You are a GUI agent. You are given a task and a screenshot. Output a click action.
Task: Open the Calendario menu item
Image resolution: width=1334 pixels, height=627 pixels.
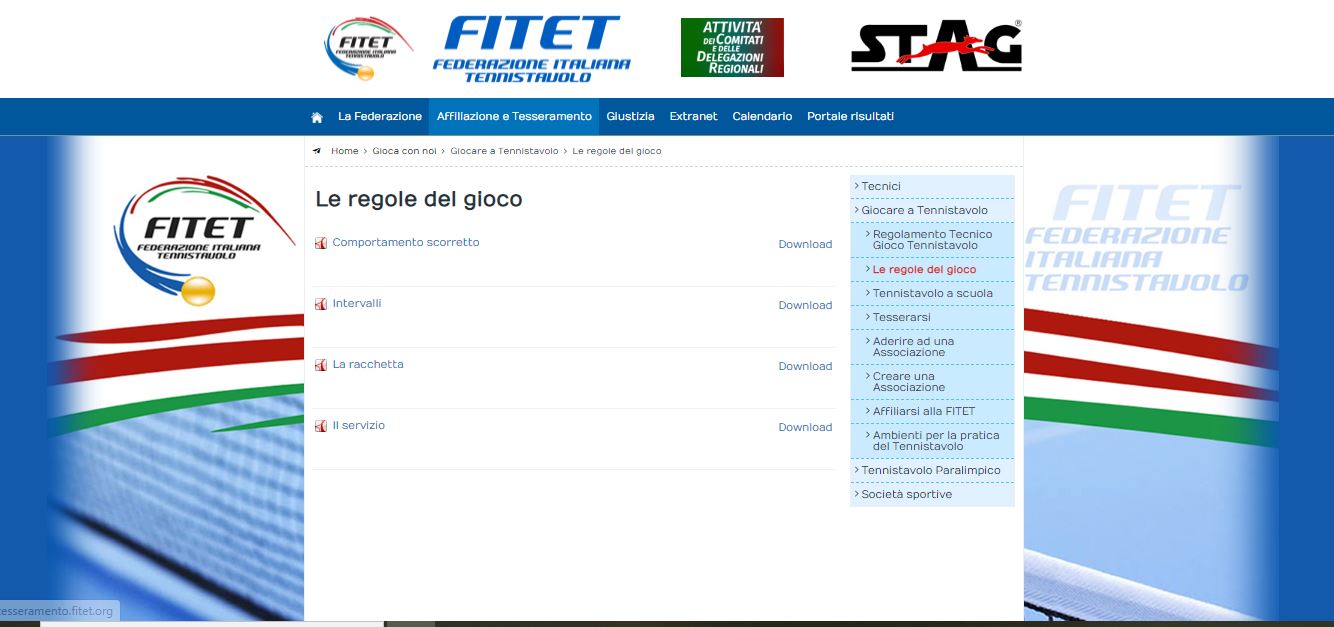click(x=762, y=116)
